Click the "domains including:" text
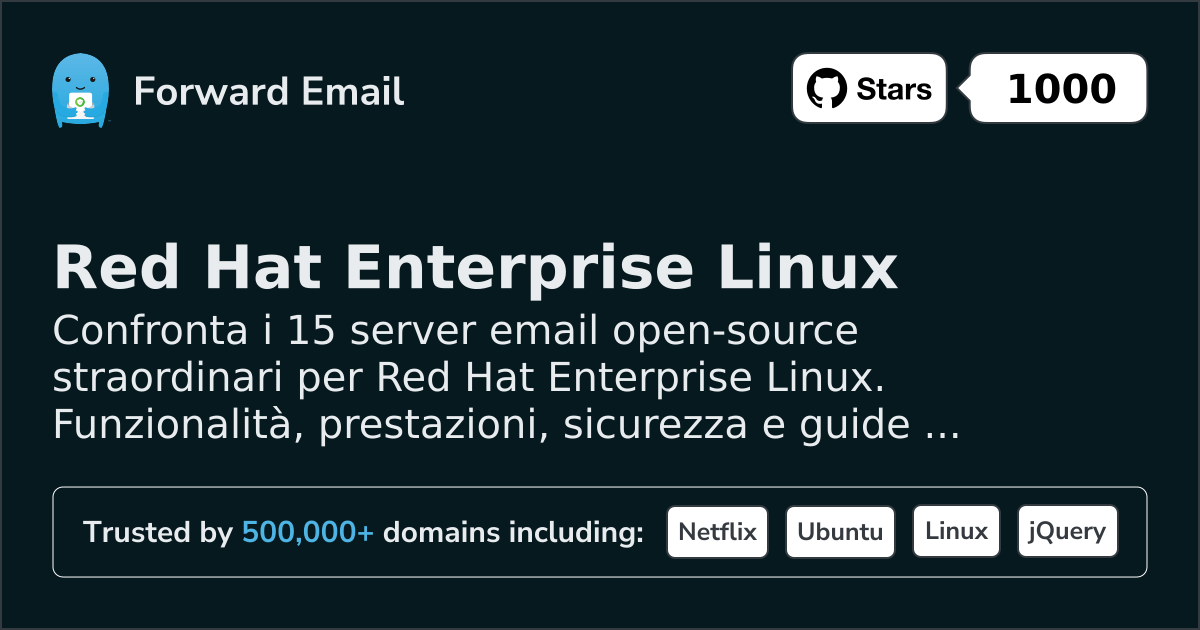This screenshot has width=1200, height=630. [513, 533]
